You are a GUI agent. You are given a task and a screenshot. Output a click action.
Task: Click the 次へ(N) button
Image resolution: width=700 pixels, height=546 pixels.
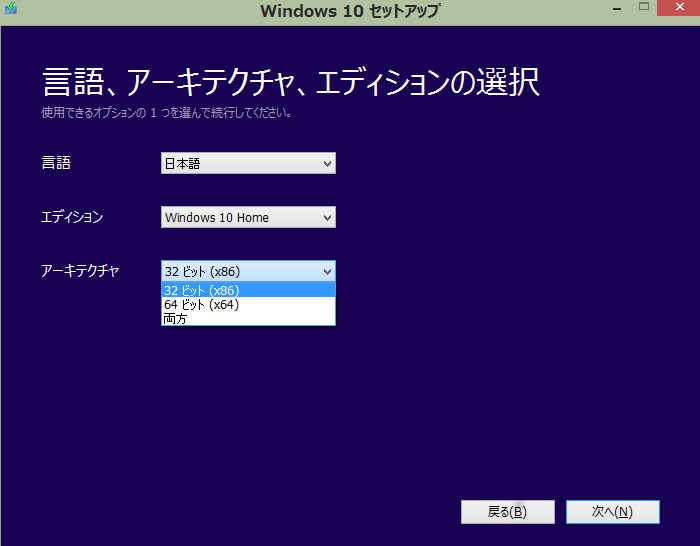click(612, 512)
